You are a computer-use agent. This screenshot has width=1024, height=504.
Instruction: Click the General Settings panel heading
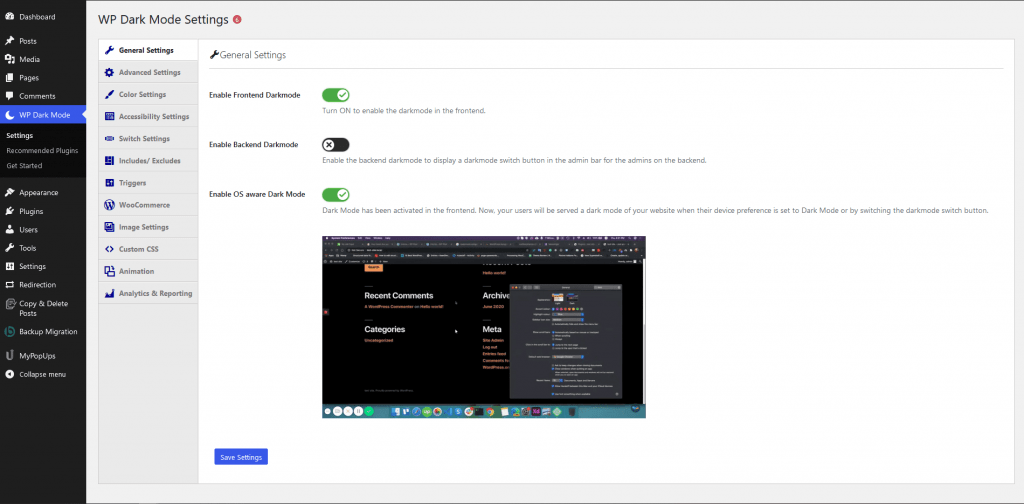(x=248, y=55)
